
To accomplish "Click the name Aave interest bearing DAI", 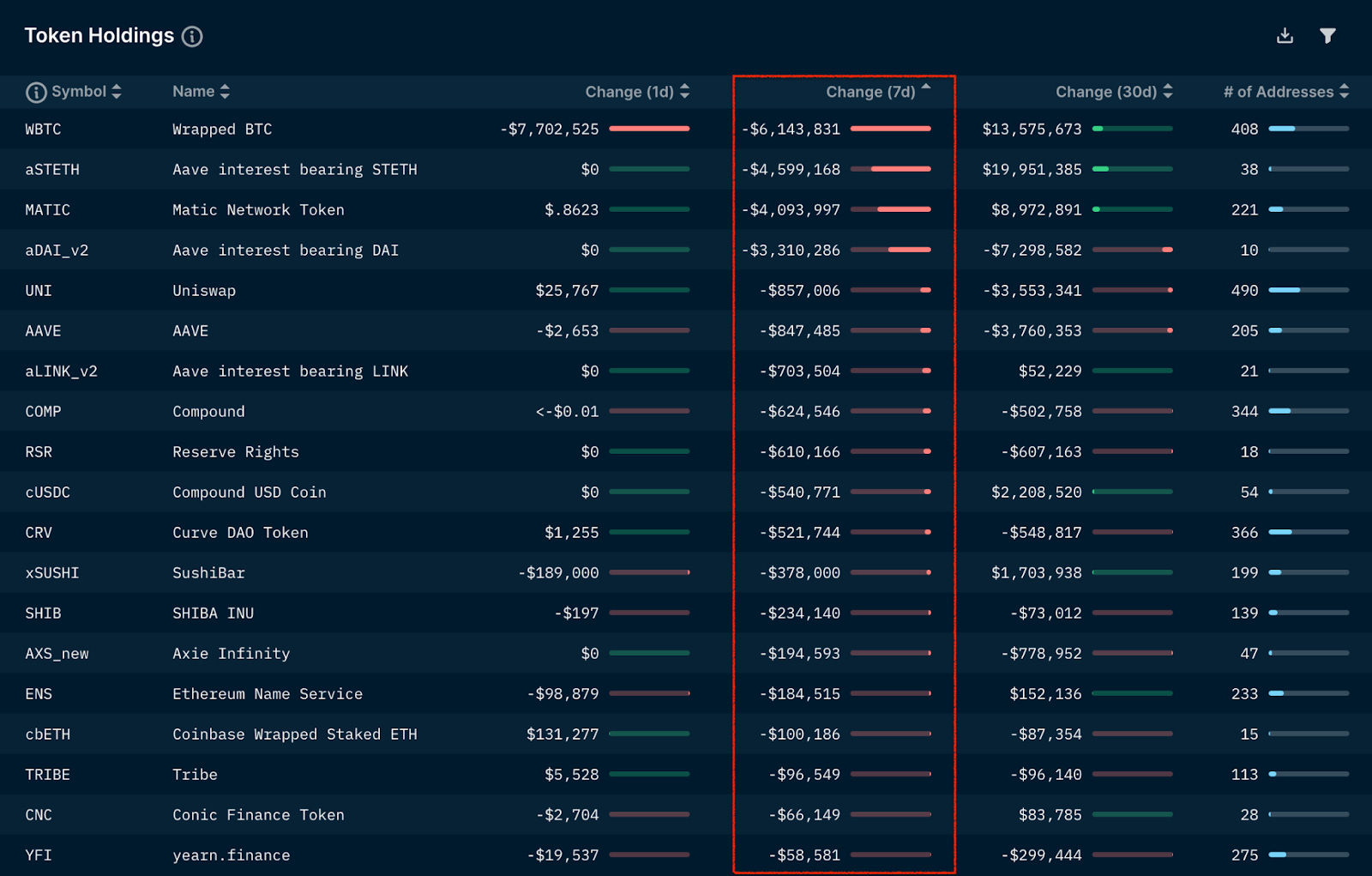I will (286, 250).
